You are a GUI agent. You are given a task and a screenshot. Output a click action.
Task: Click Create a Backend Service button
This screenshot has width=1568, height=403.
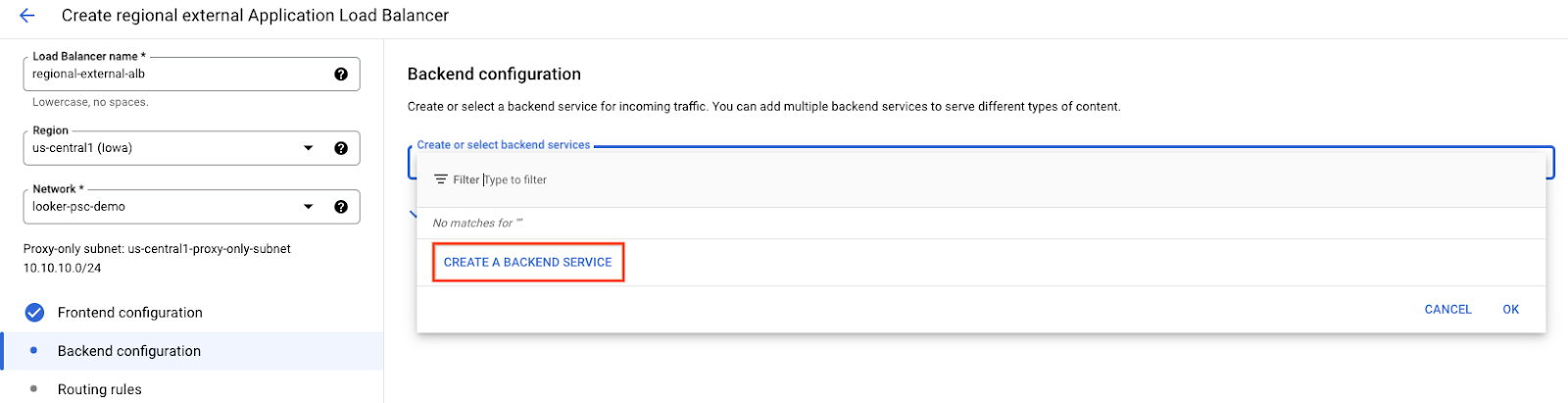pos(527,263)
